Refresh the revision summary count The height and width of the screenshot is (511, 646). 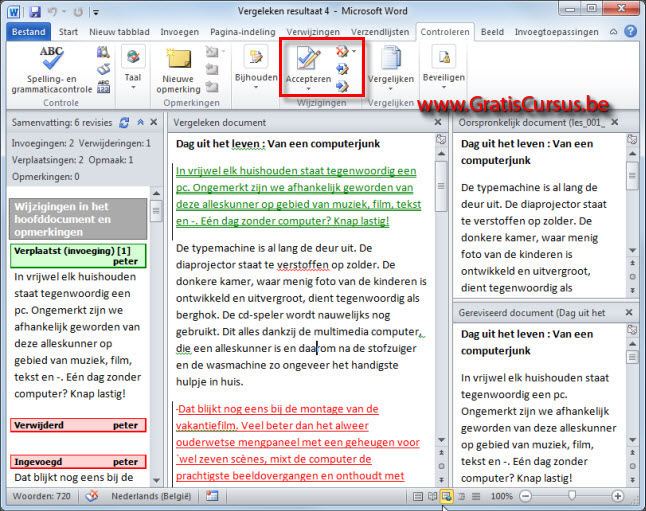(x=124, y=122)
